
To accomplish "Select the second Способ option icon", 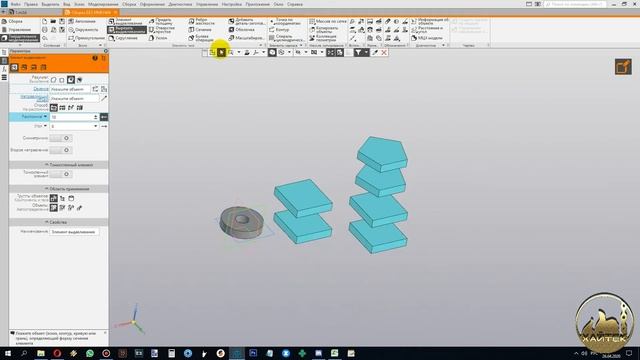I will click(x=62, y=108).
